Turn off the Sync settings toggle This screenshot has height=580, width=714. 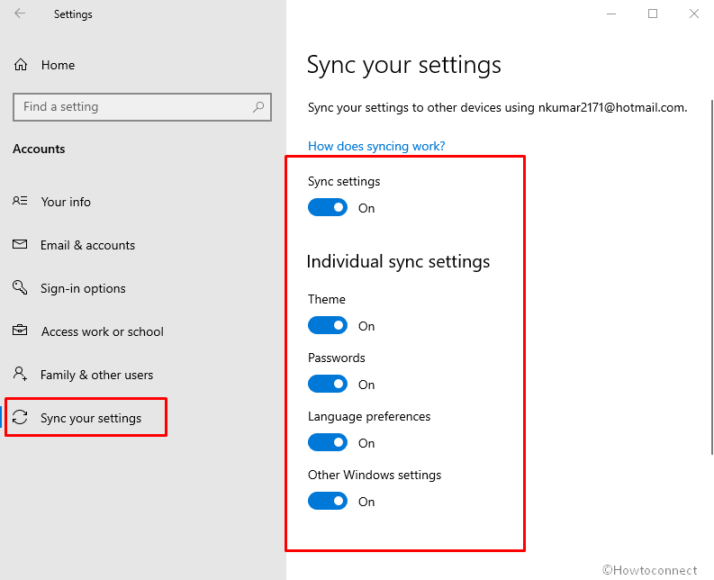327,208
